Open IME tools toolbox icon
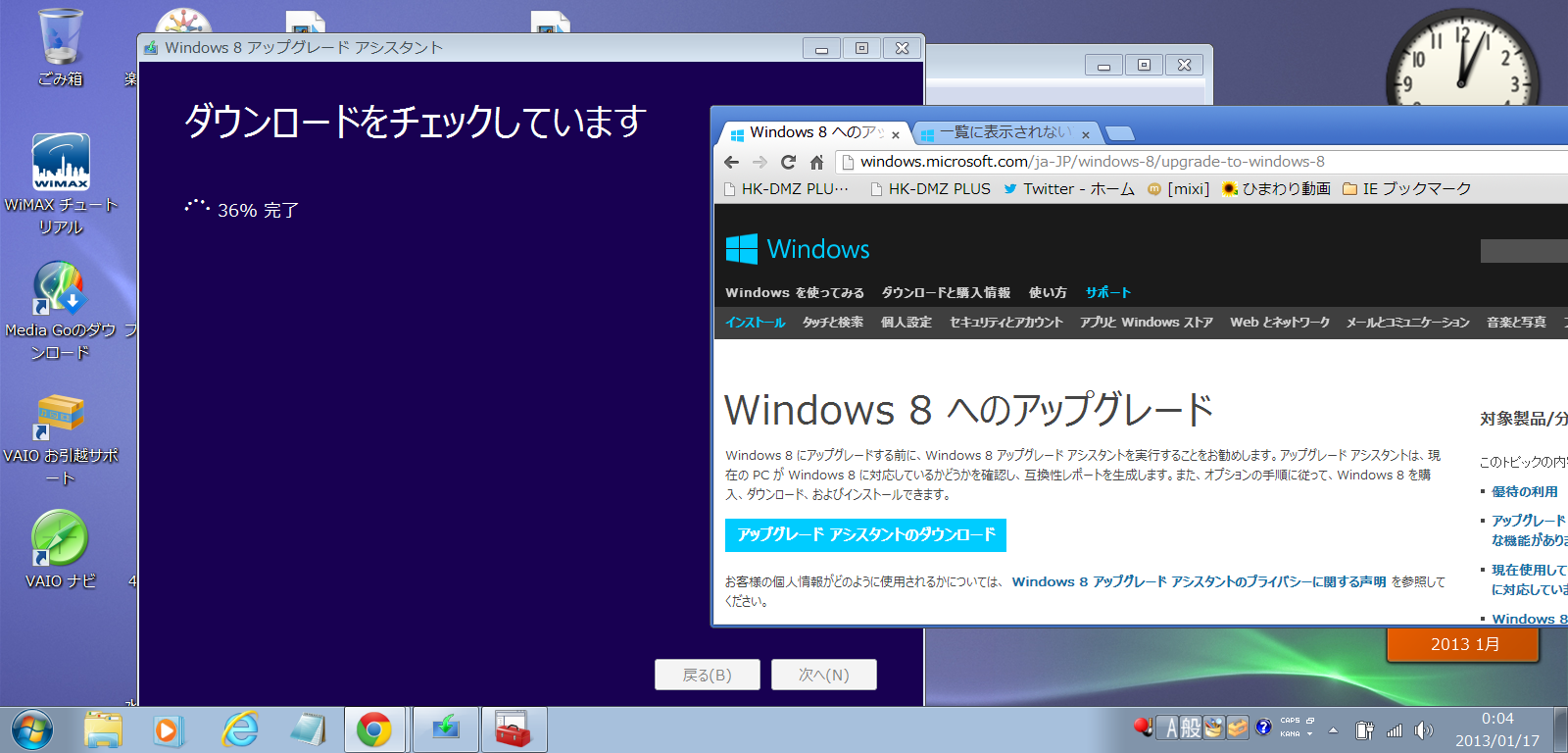This screenshot has height=753, width=1568. 1238,728
